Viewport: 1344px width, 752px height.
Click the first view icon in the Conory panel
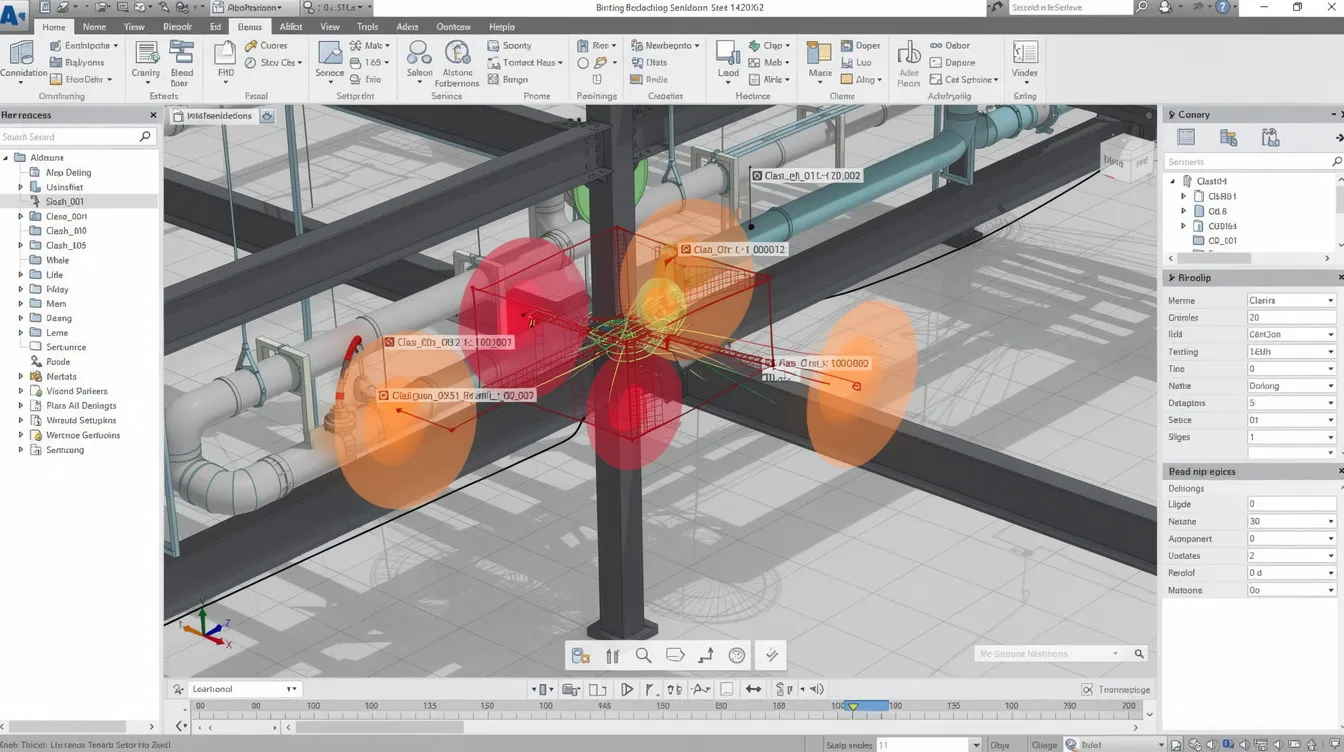[1186, 138]
